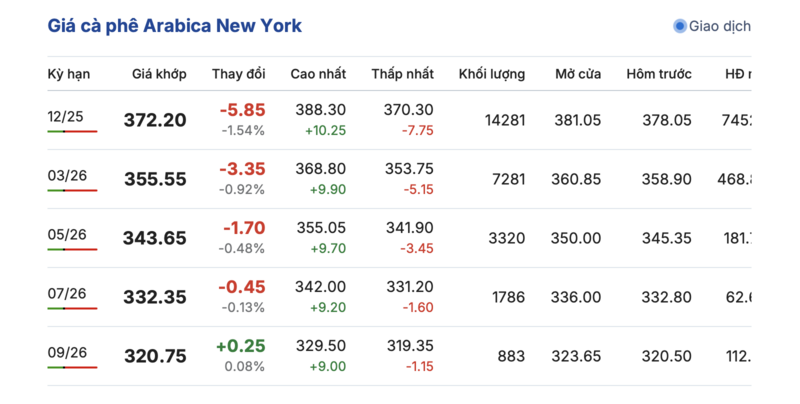Open the 03/26 contract row

(x=68, y=175)
